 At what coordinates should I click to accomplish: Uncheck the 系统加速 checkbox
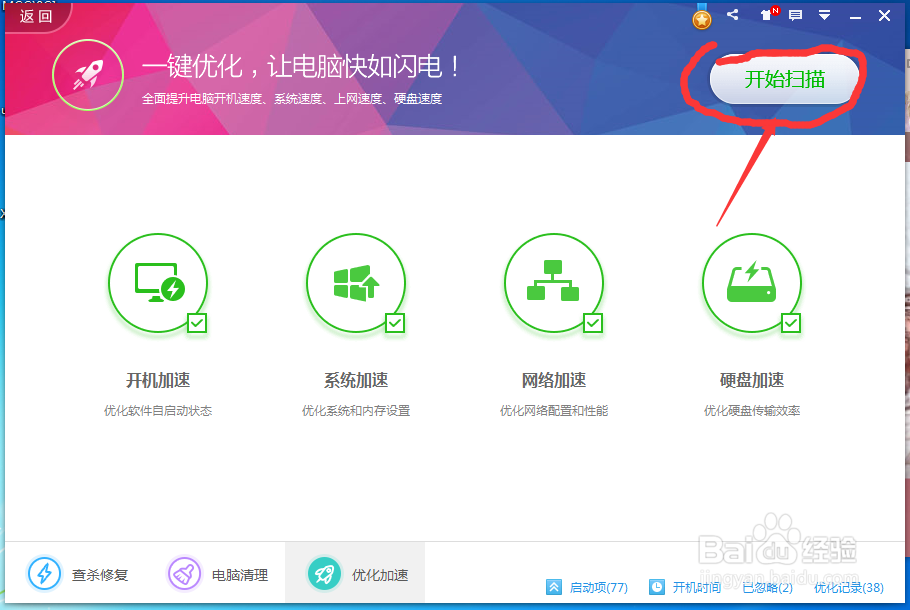tap(395, 323)
